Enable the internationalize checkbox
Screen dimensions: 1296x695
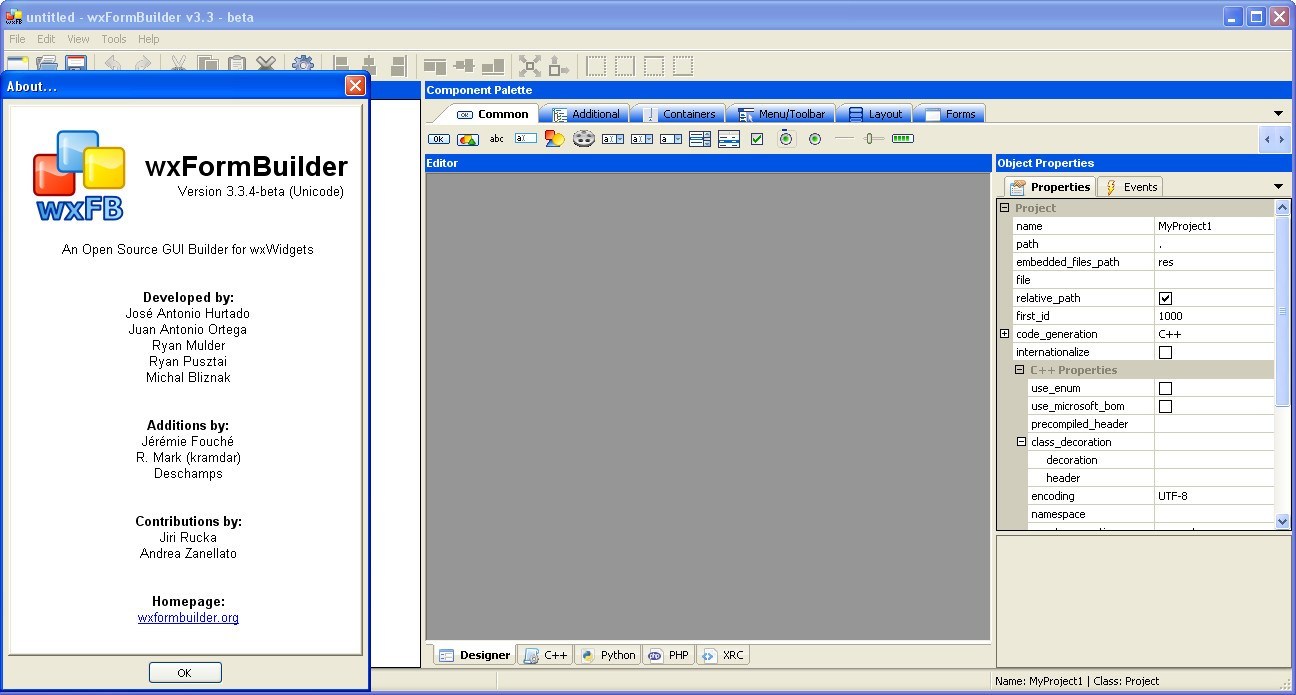coord(1165,352)
